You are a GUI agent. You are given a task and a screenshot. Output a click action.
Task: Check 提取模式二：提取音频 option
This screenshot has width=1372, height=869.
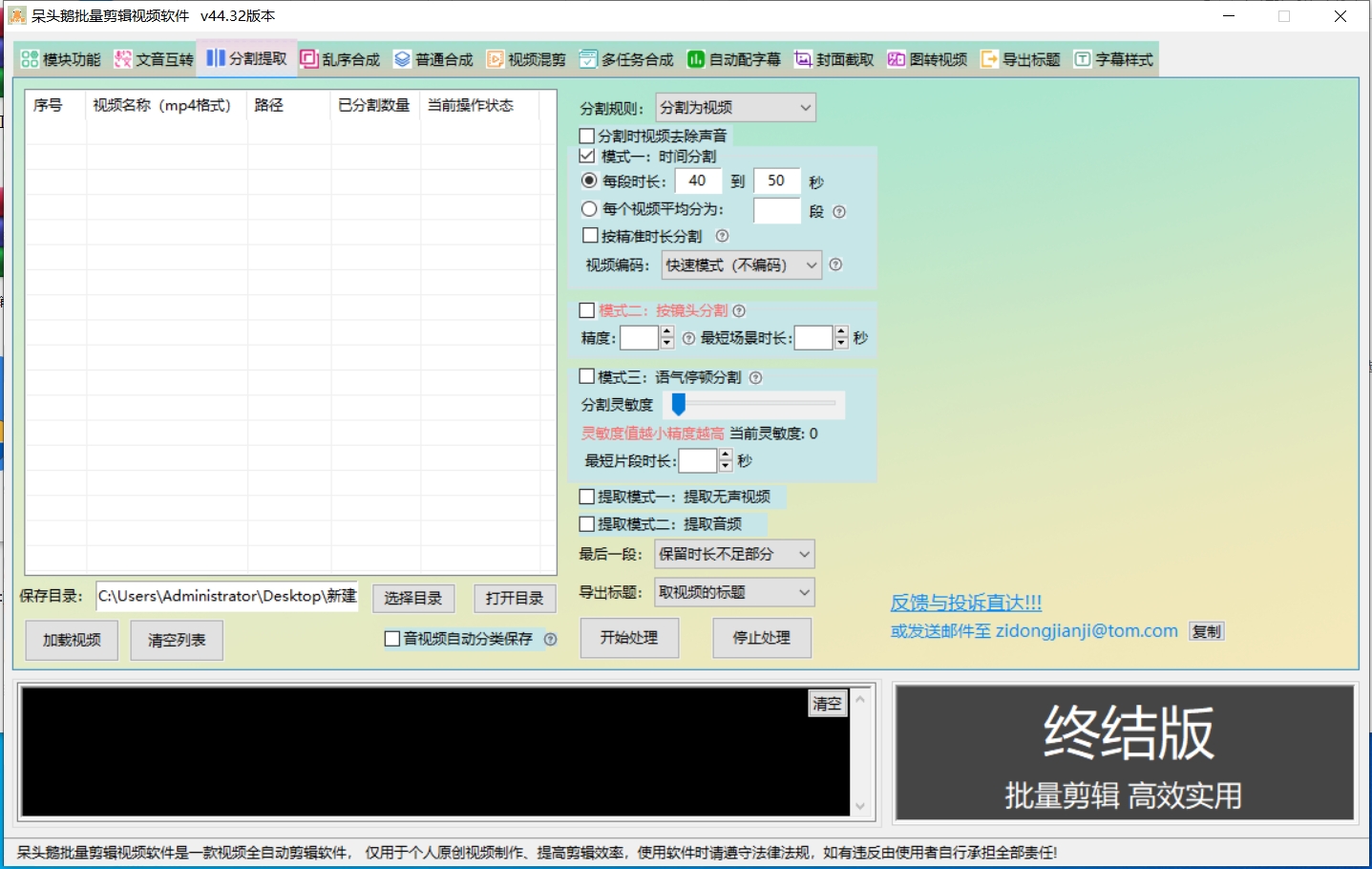[586, 523]
